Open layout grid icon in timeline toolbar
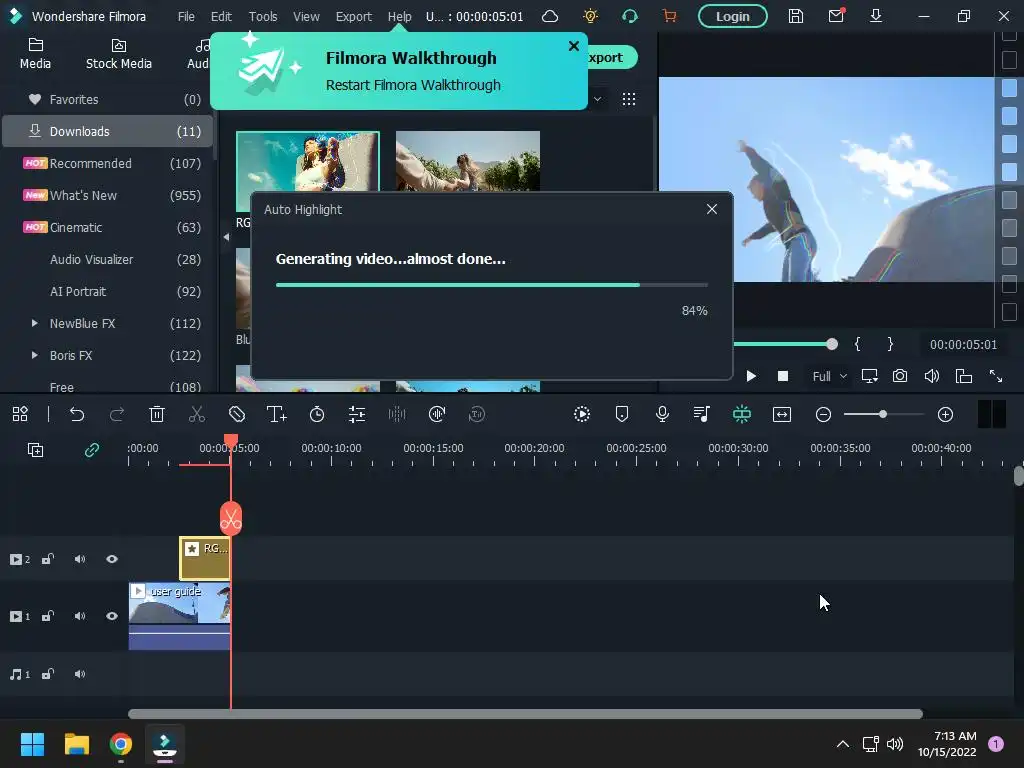 (20, 414)
